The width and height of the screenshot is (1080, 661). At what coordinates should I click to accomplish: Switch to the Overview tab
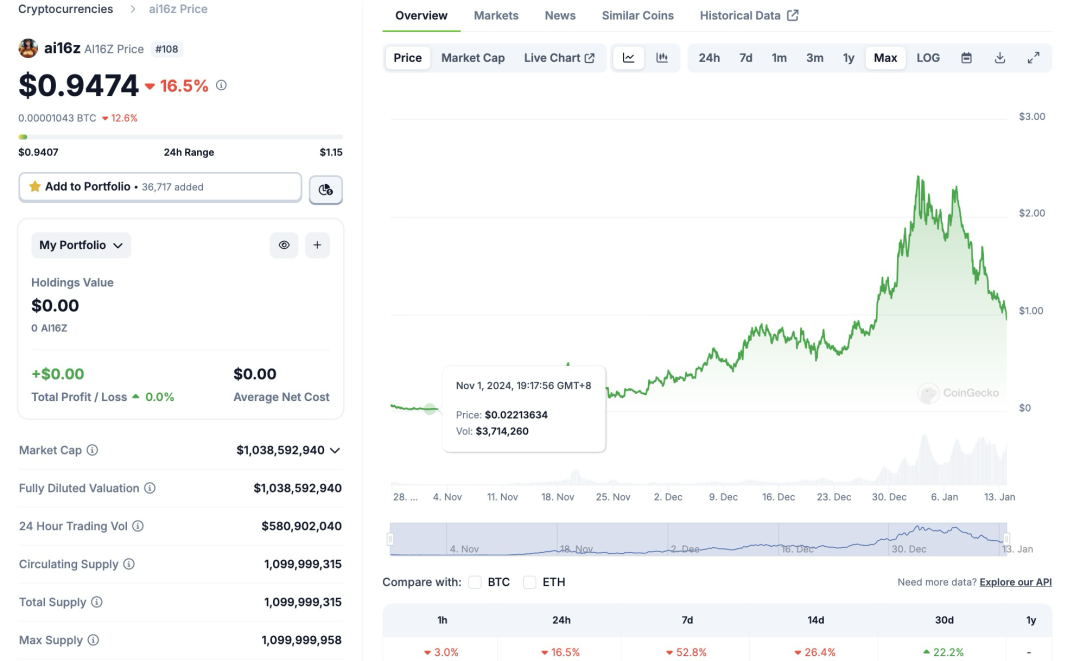(422, 15)
